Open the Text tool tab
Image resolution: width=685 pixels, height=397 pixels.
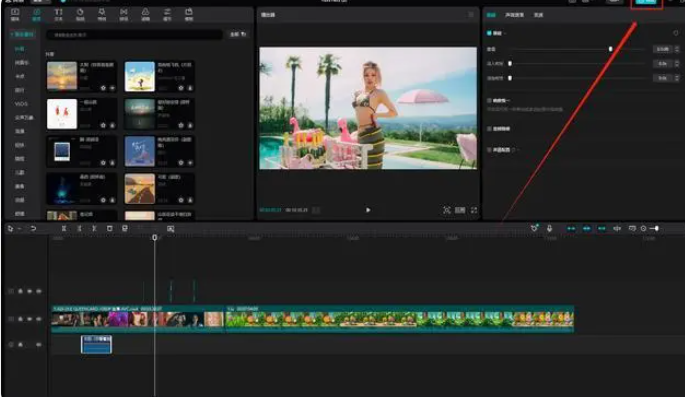58,14
